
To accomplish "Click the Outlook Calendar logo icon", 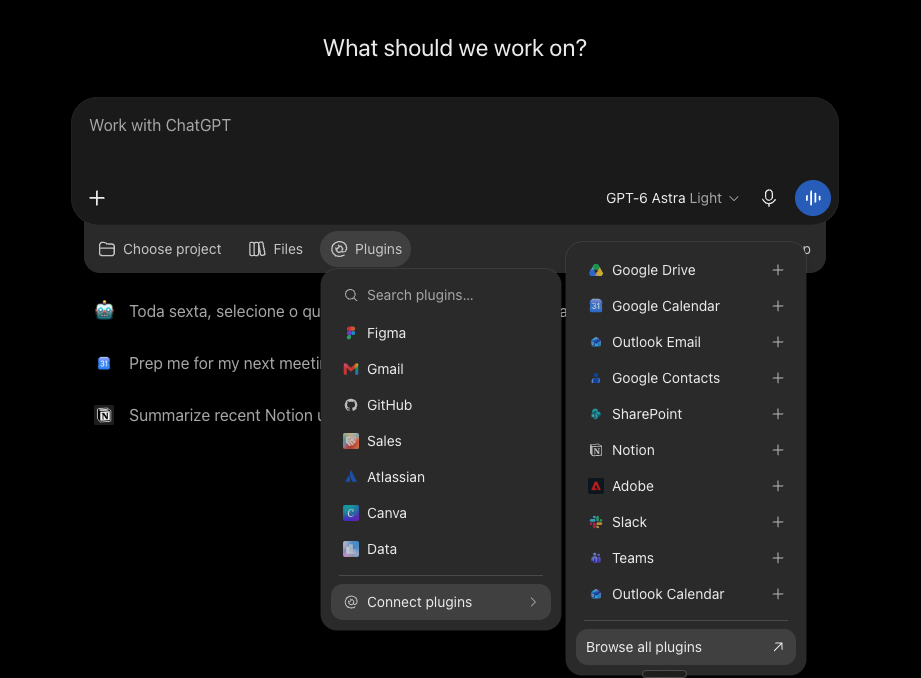I will point(596,594).
